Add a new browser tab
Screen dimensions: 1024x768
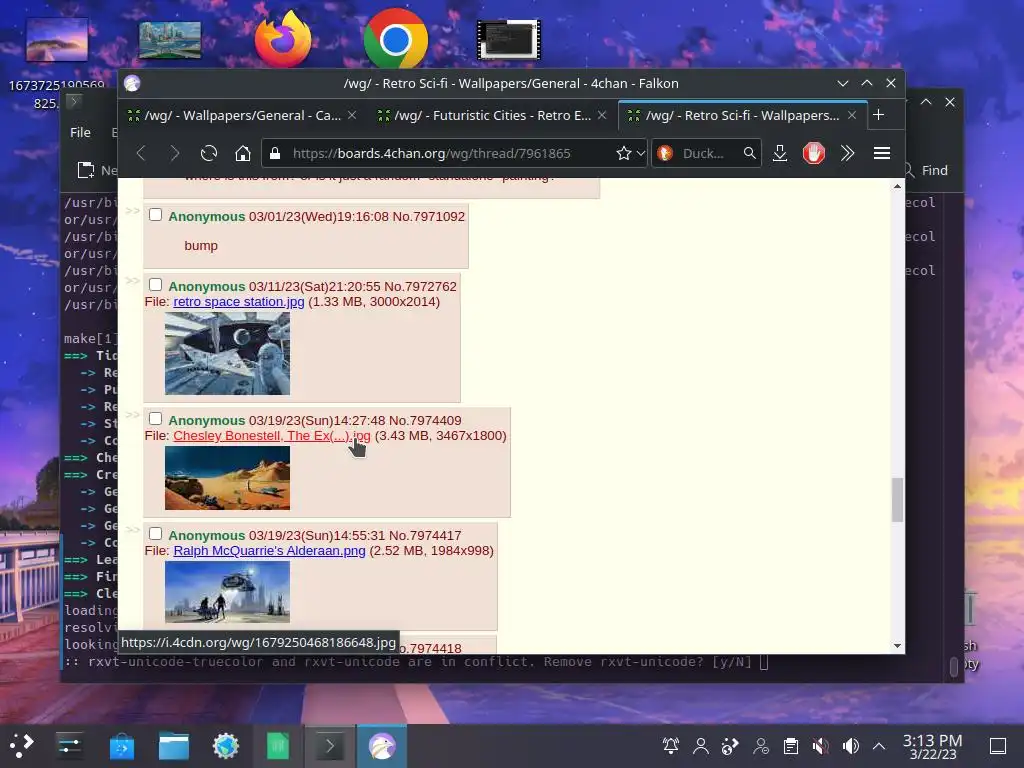point(878,115)
